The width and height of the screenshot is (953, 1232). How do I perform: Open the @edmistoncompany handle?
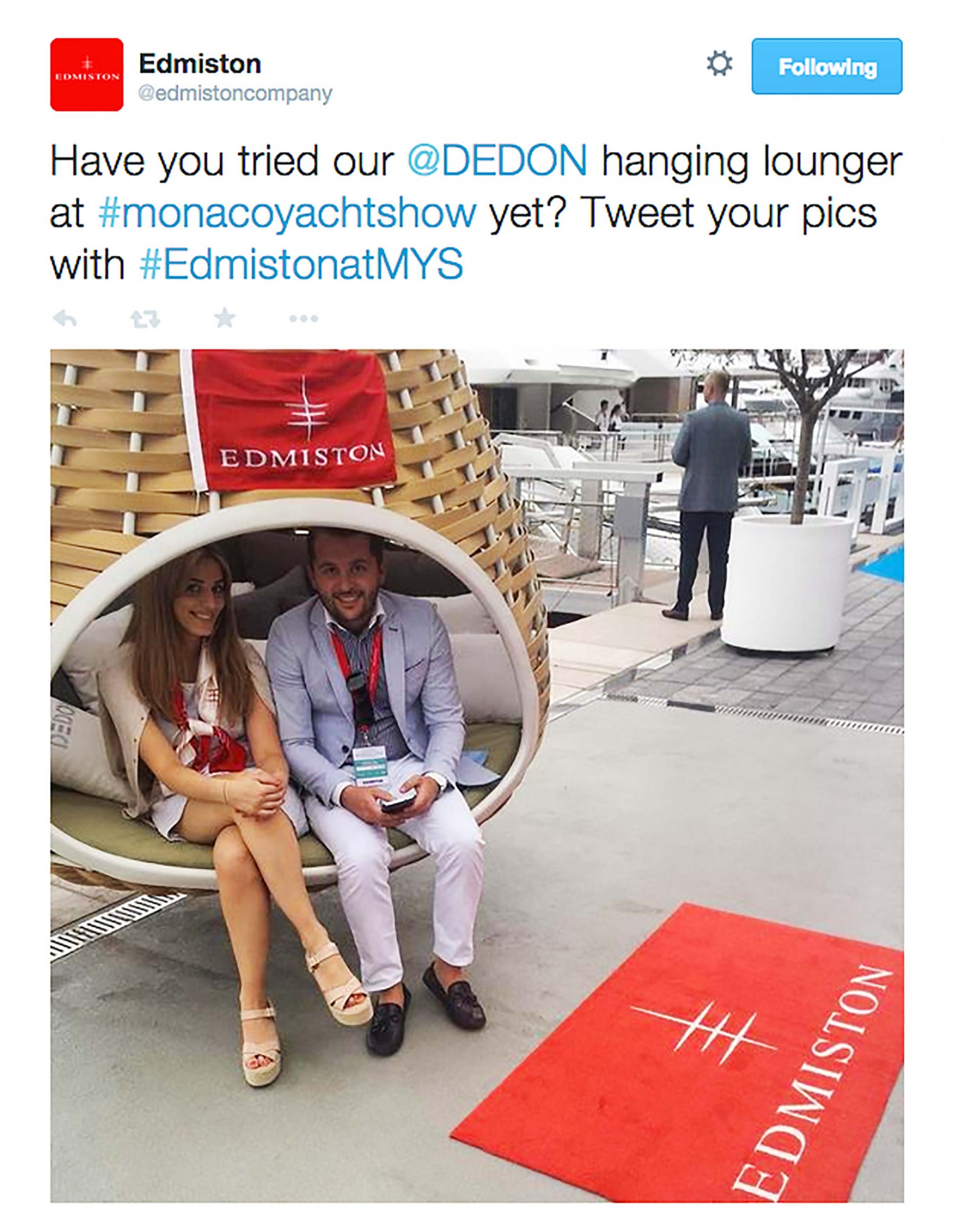(x=235, y=94)
